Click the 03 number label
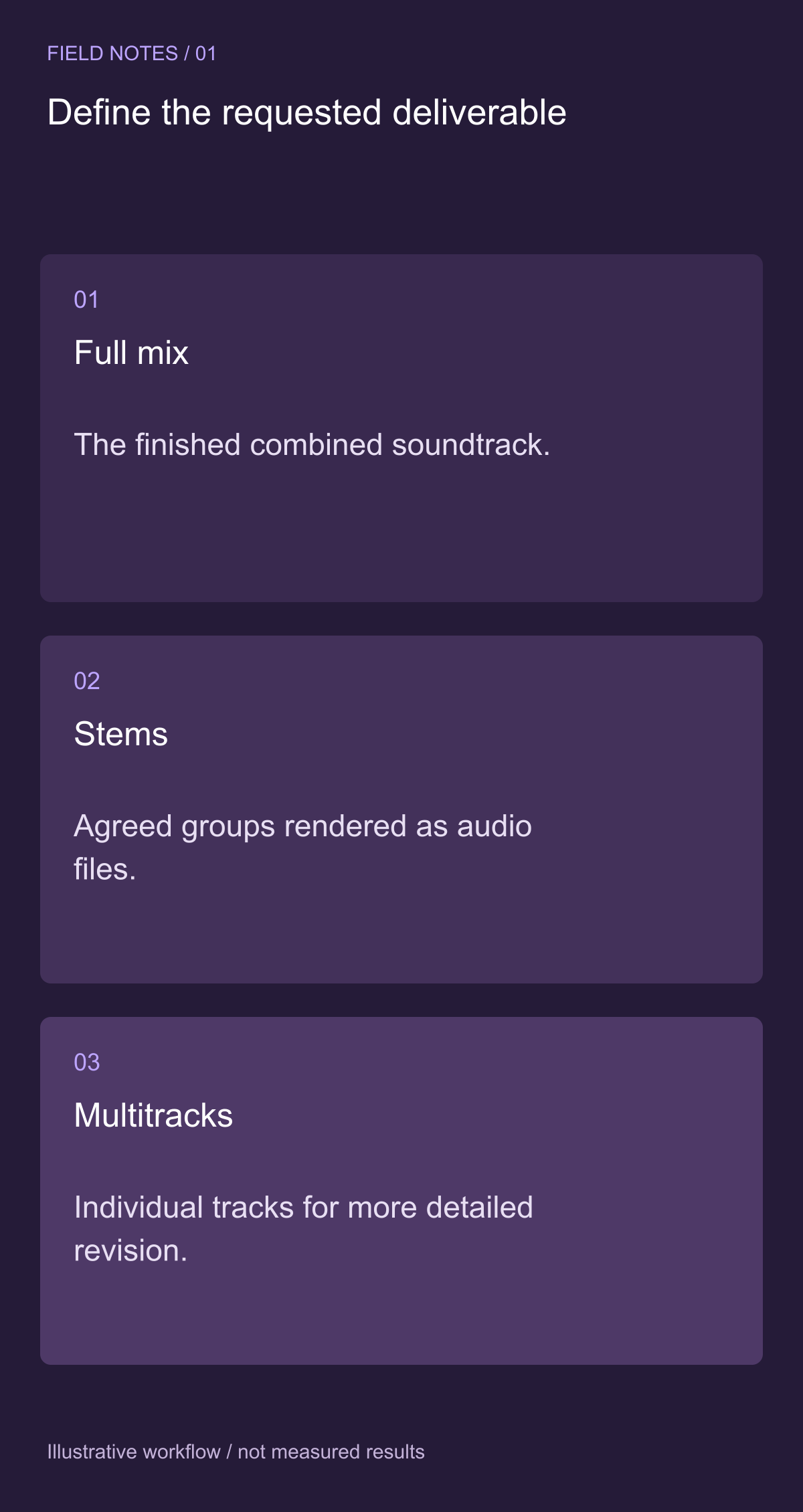Viewport: 803px width, 1512px height. 87,1062
